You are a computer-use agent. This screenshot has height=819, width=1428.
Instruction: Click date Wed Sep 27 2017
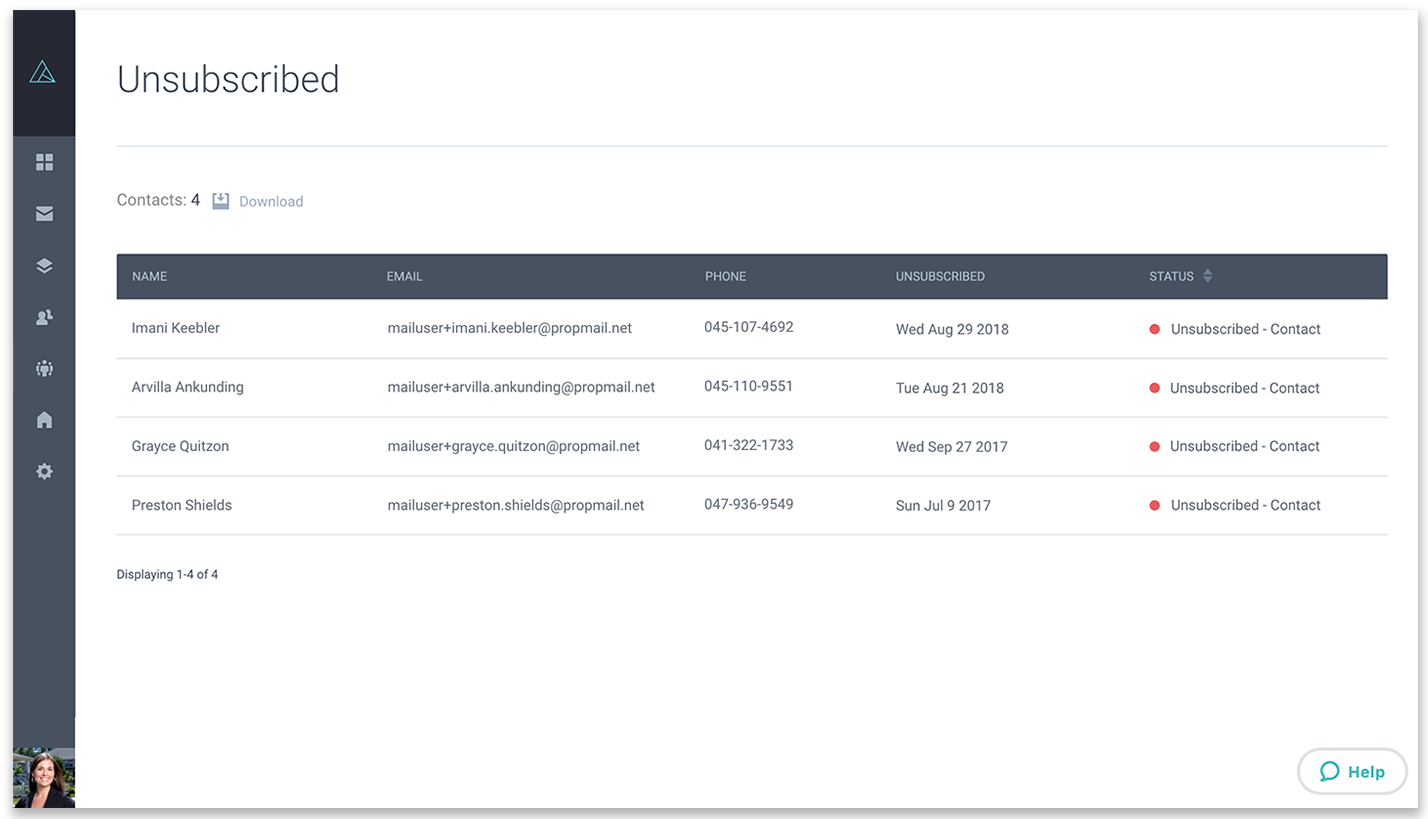pyautogui.click(x=952, y=447)
